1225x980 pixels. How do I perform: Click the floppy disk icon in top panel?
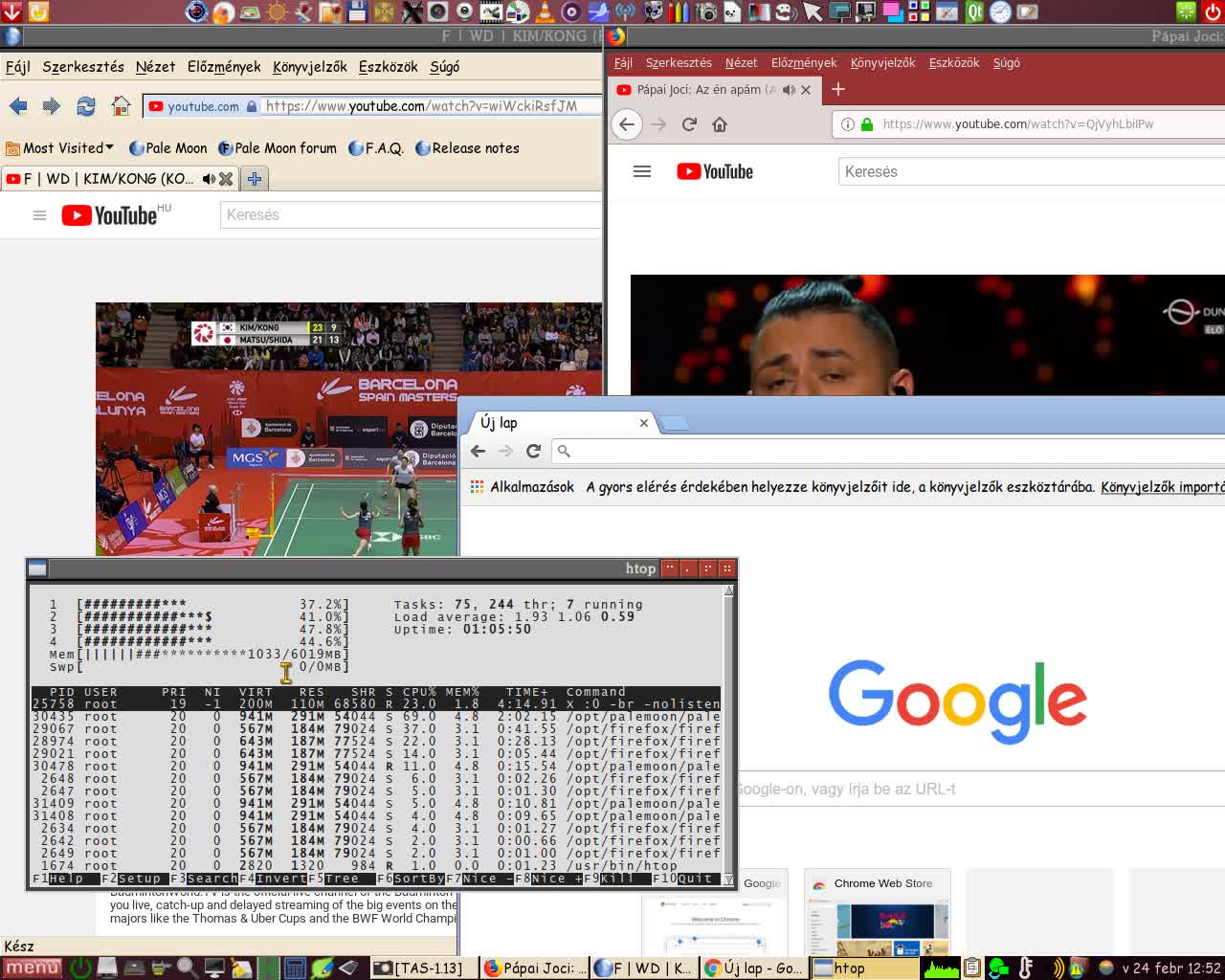click(356, 11)
